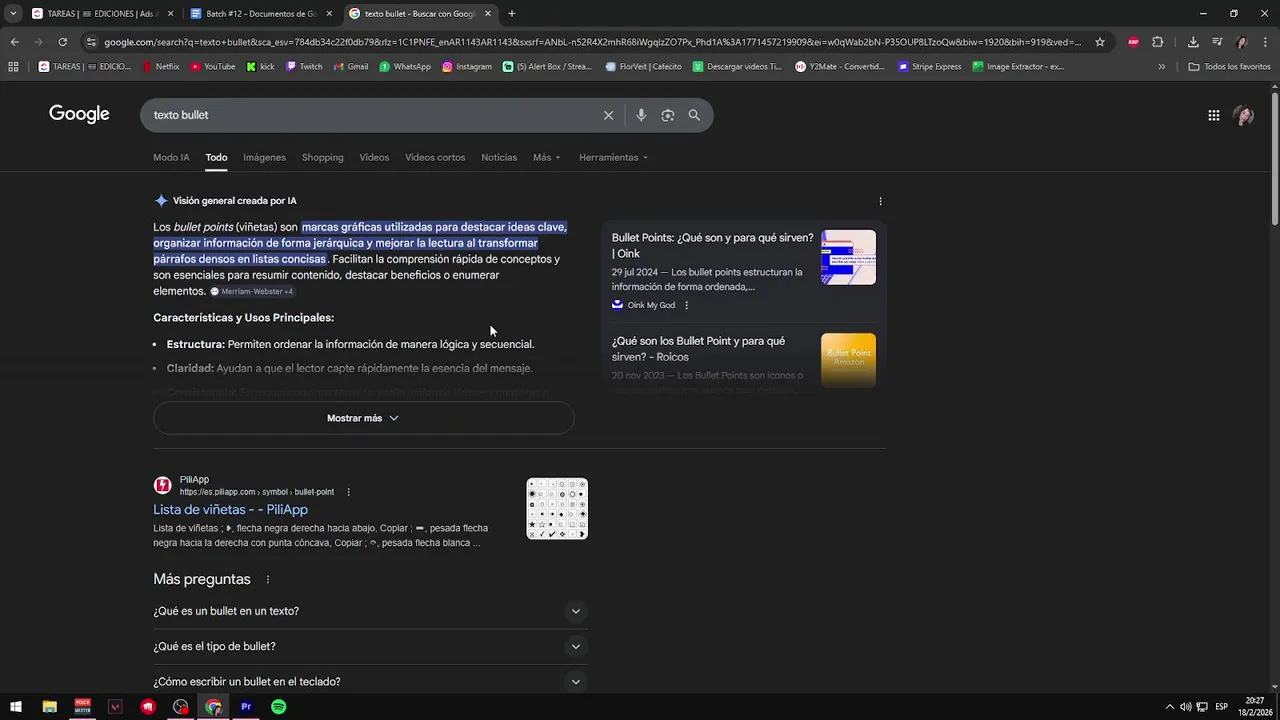Open File Explorer from the taskbar
The image size is (1280, 720).
coord(49,707)
